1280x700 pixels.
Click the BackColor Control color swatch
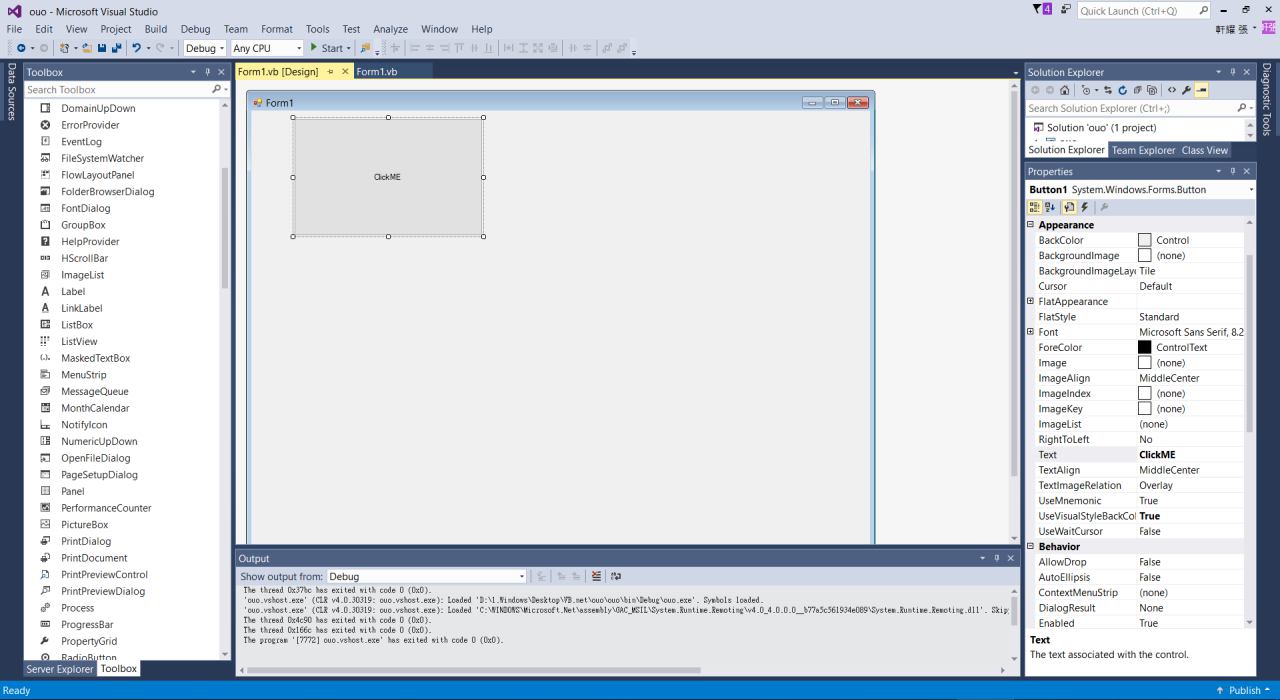[1145, 240]
